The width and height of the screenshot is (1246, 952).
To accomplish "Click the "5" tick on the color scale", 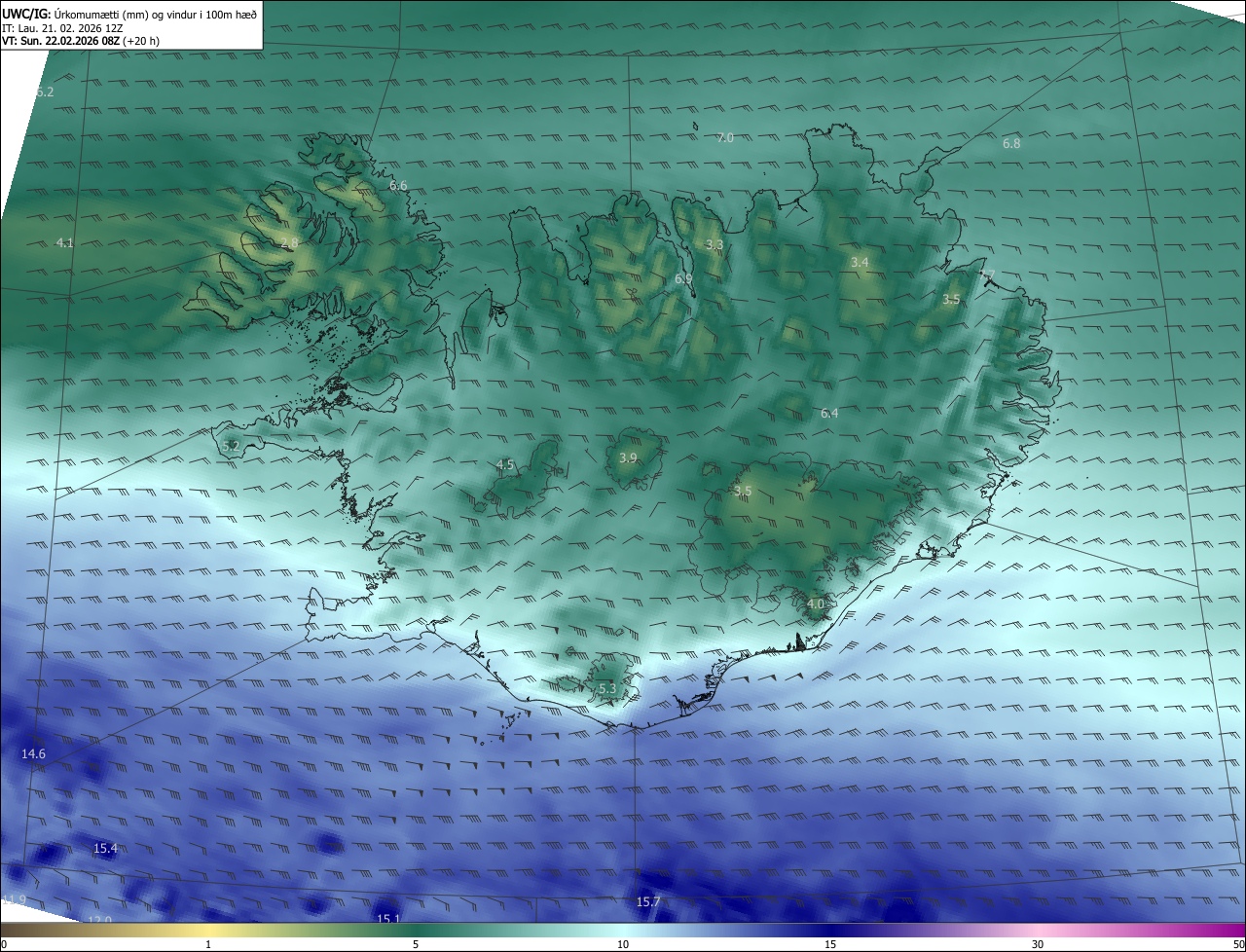I will coord(416,944).
